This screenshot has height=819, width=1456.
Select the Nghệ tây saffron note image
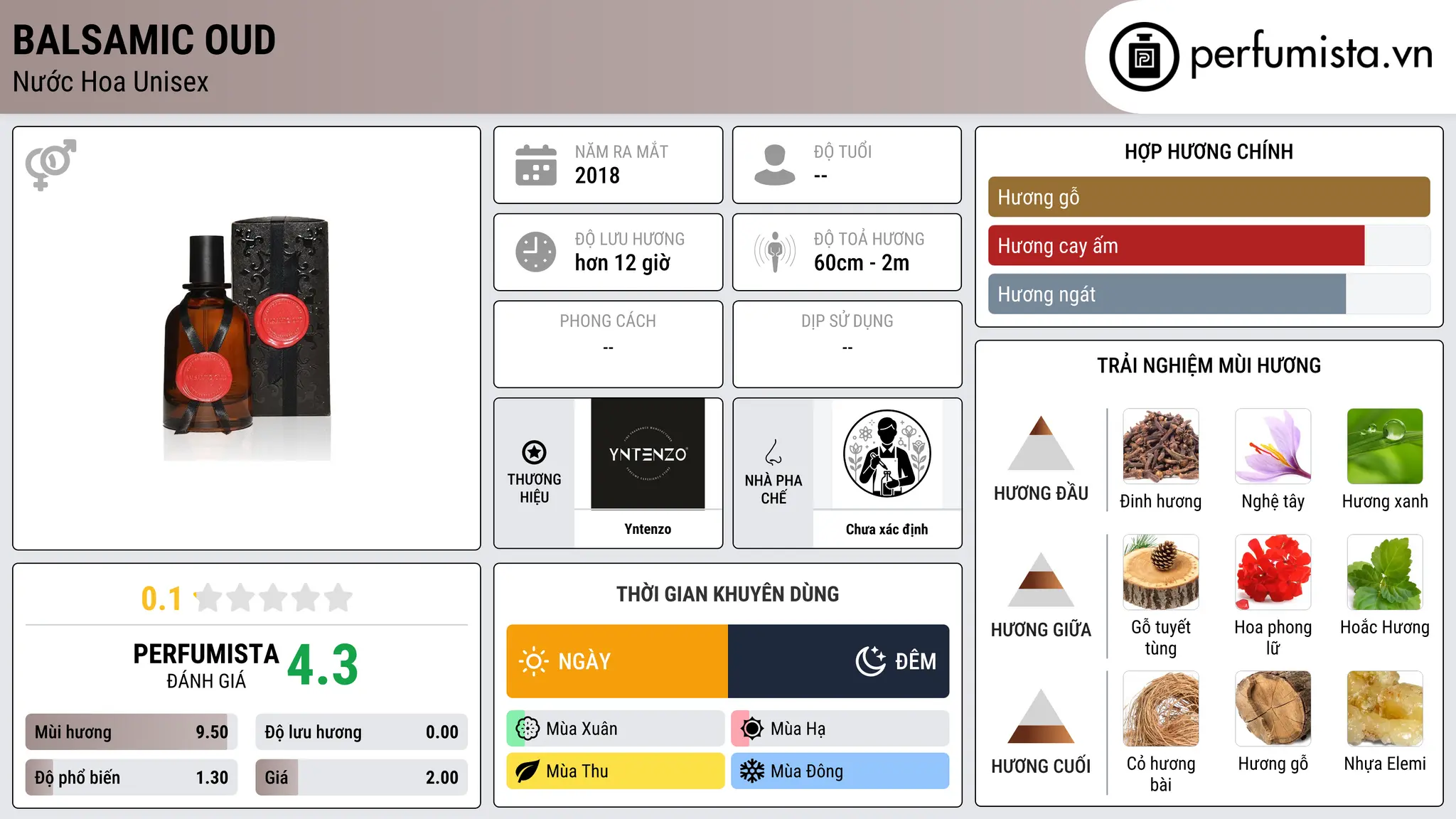1273,446
